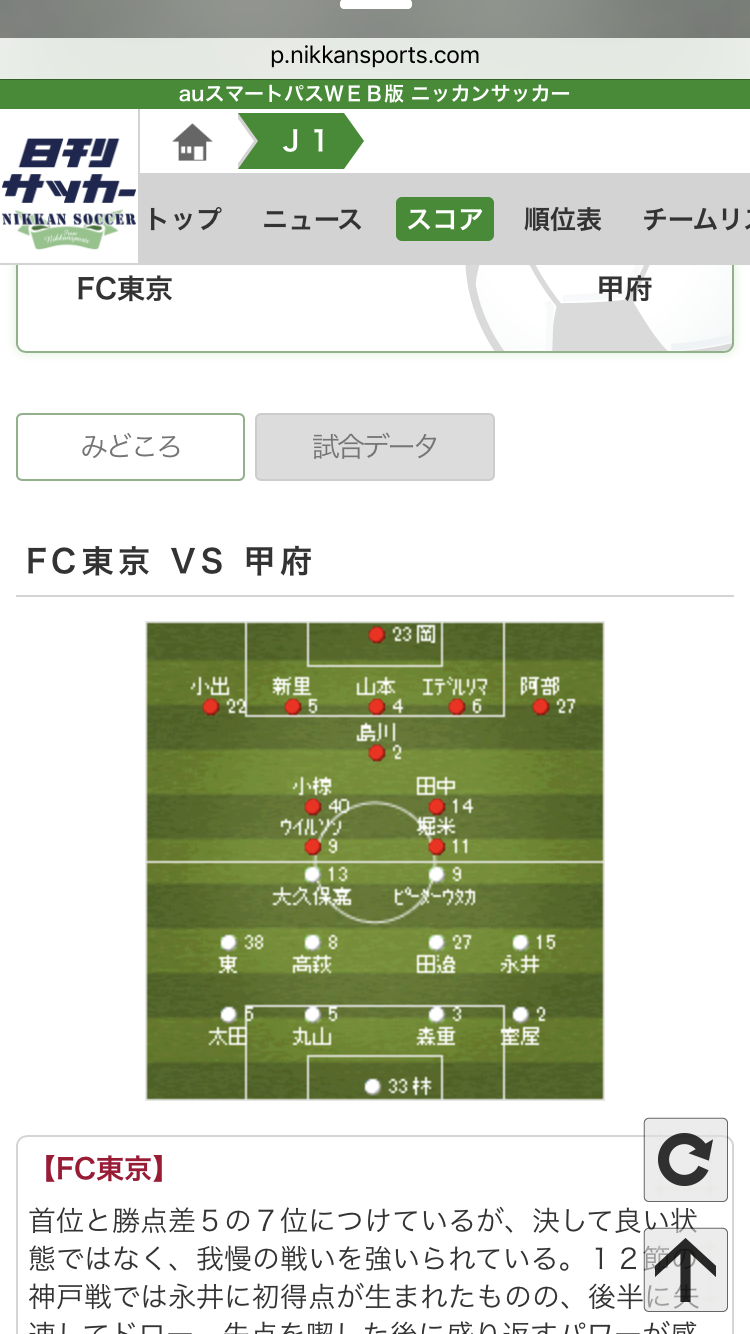Reload page with the refresh icon
This screenshot has width=750, height=1334.
tap(686, 1160)
